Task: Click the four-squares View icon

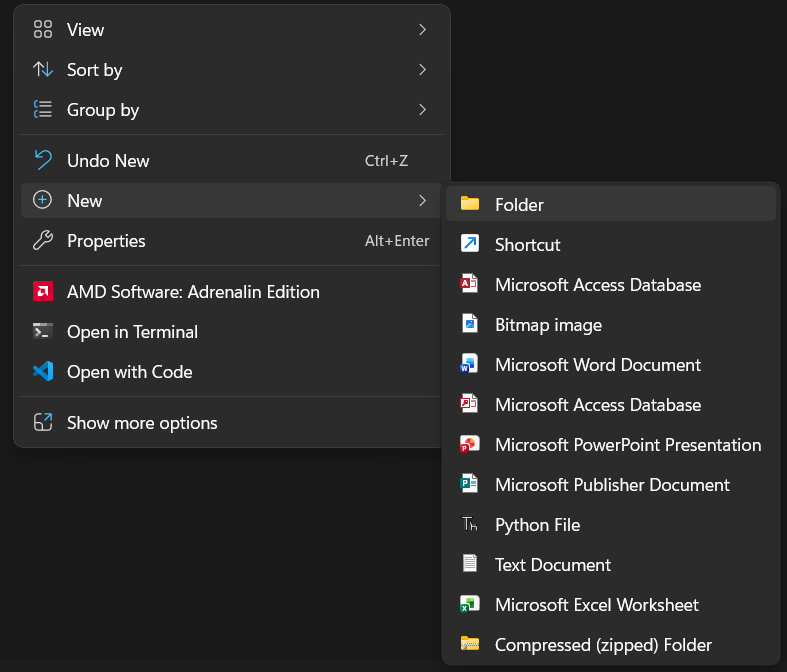Action: 43,29
